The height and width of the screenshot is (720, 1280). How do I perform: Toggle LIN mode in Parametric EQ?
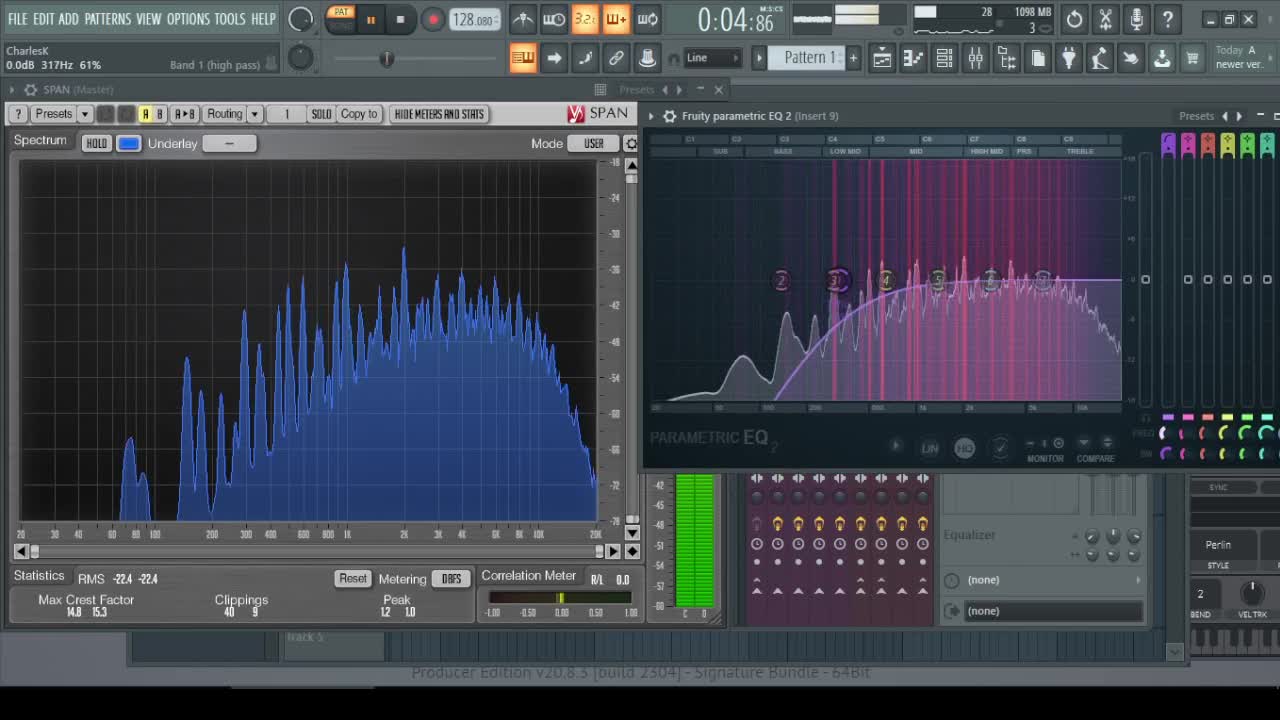coord(930,448)
